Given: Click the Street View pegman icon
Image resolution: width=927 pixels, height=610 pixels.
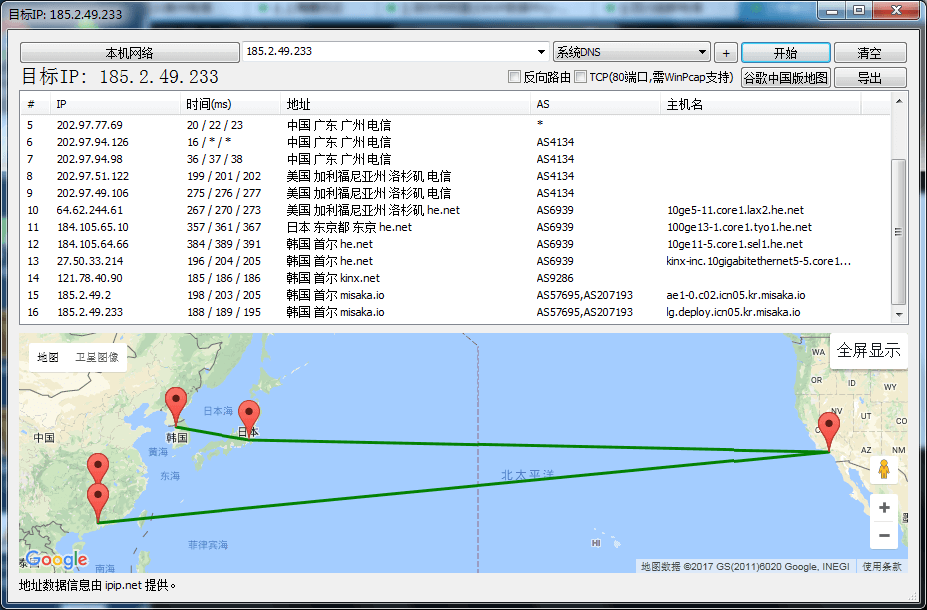Looking at the screenshot, I should click(883, 470).
